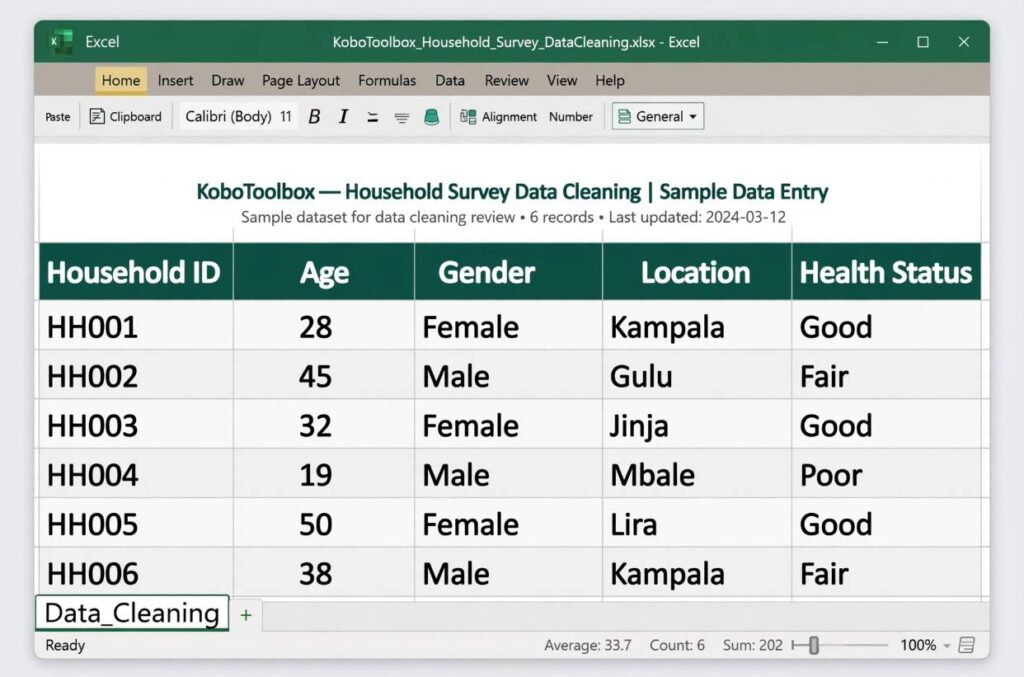Open the Help ribbon tab

point(609,80)
